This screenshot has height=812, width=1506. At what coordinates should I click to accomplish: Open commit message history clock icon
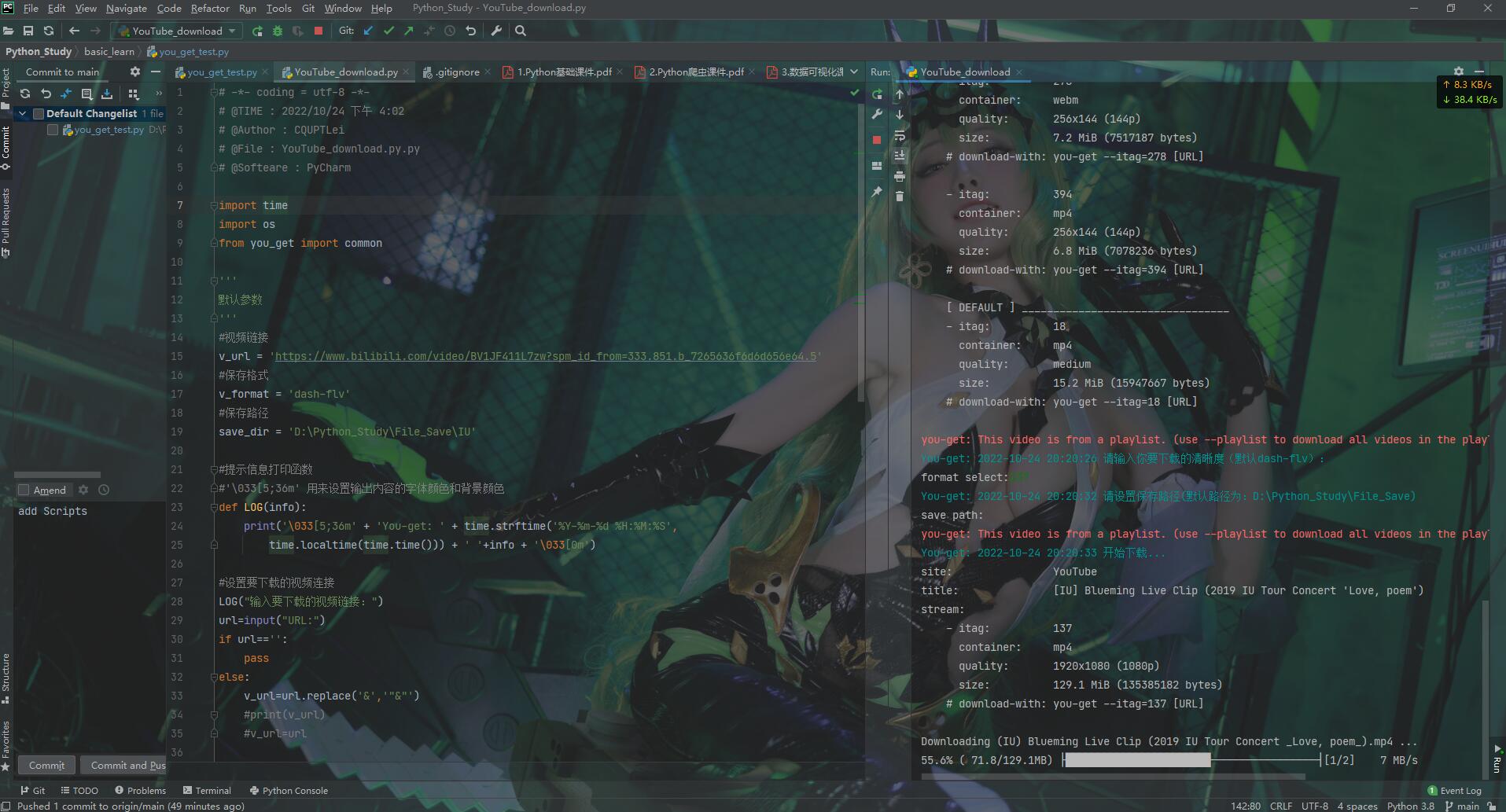click(x=104, y=490)
